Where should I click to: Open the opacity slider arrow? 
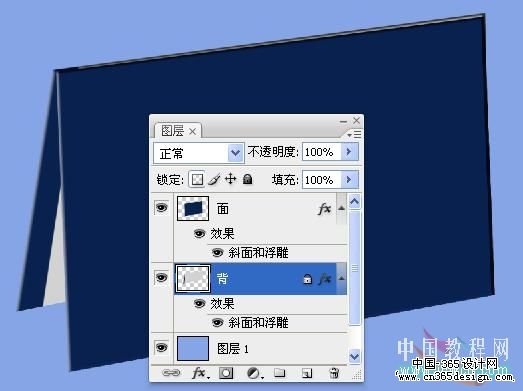click(x=350, y=152)
